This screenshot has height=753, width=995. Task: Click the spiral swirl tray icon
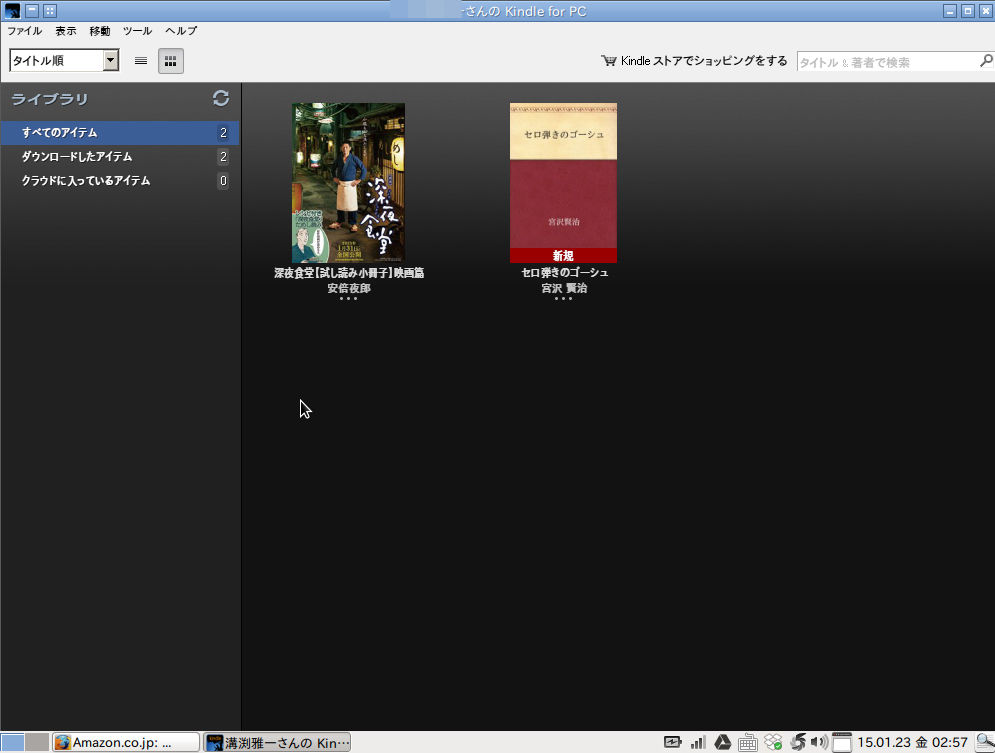pyautogui.click(x=798, y=742)
